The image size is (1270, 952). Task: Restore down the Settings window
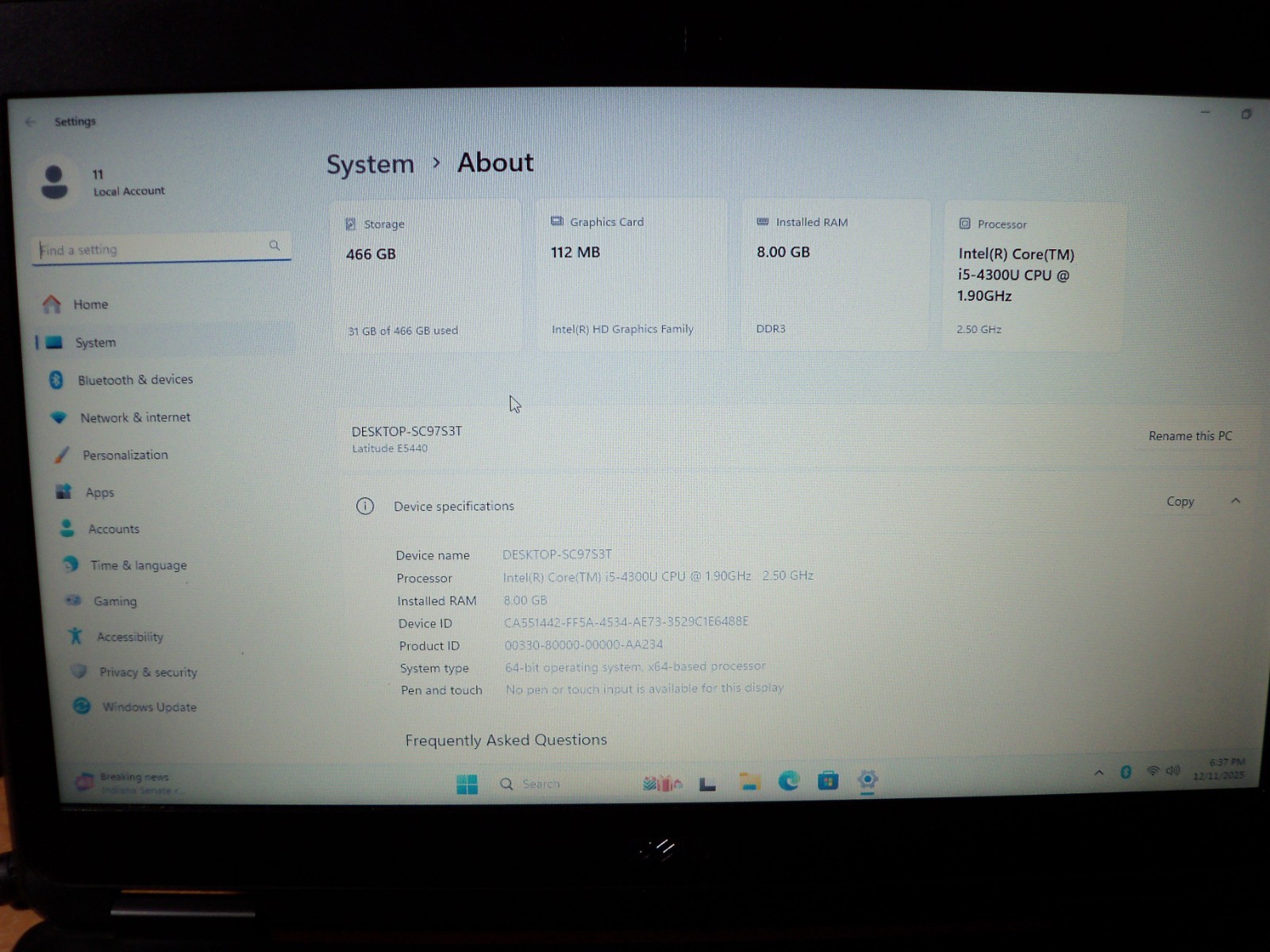[x=1246, y=114]
